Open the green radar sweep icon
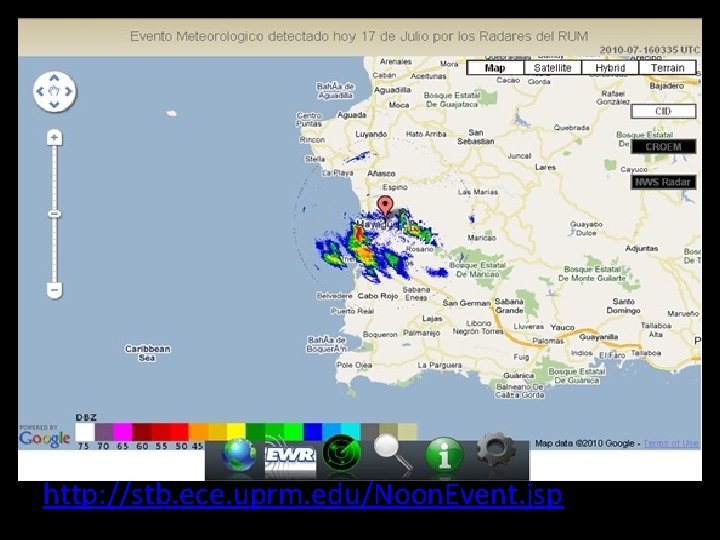 click(x=342, y=453)
